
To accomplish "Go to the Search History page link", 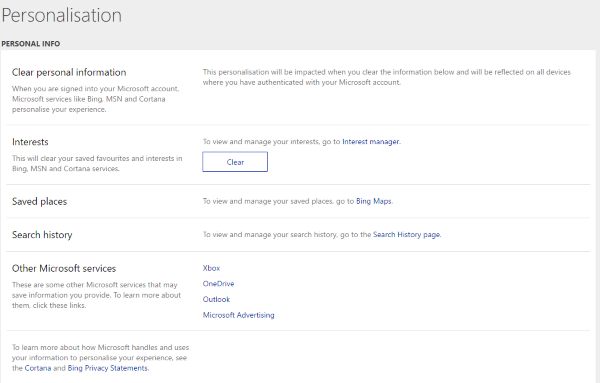I will pyautogui.click(x=406, y=235).
